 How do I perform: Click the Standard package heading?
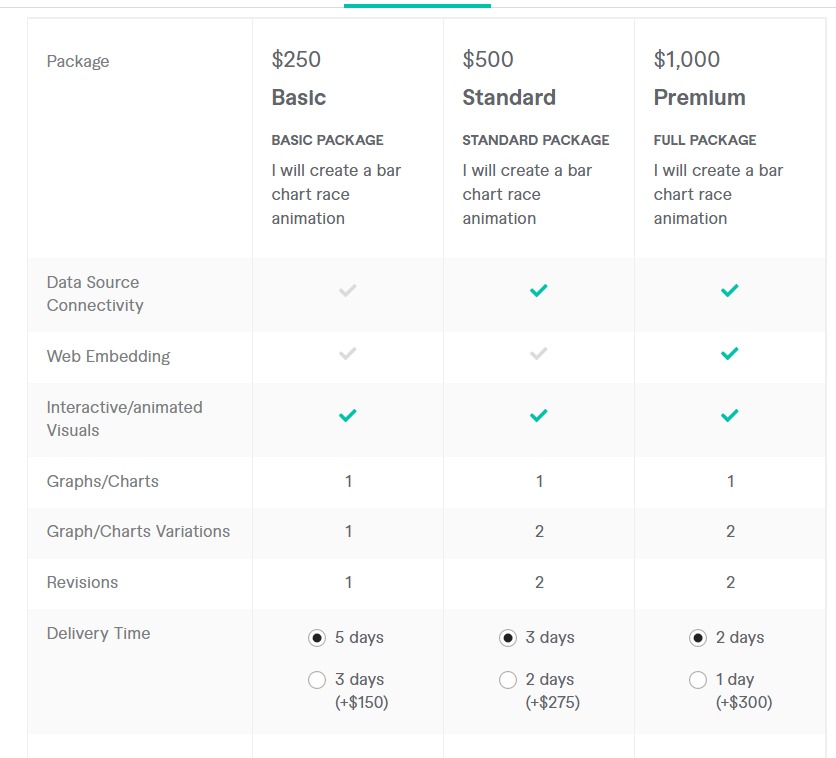coord(509,98)
